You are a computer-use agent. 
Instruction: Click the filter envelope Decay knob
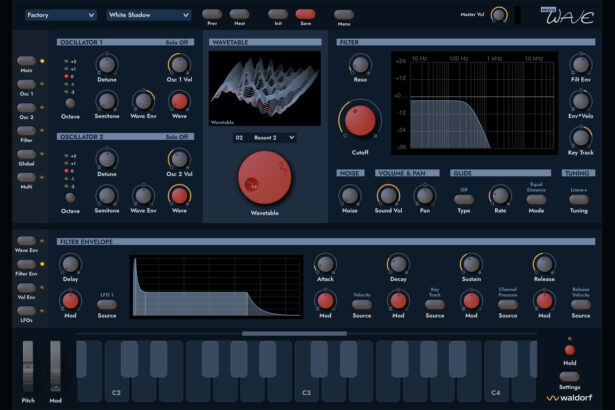pos(398,264)
